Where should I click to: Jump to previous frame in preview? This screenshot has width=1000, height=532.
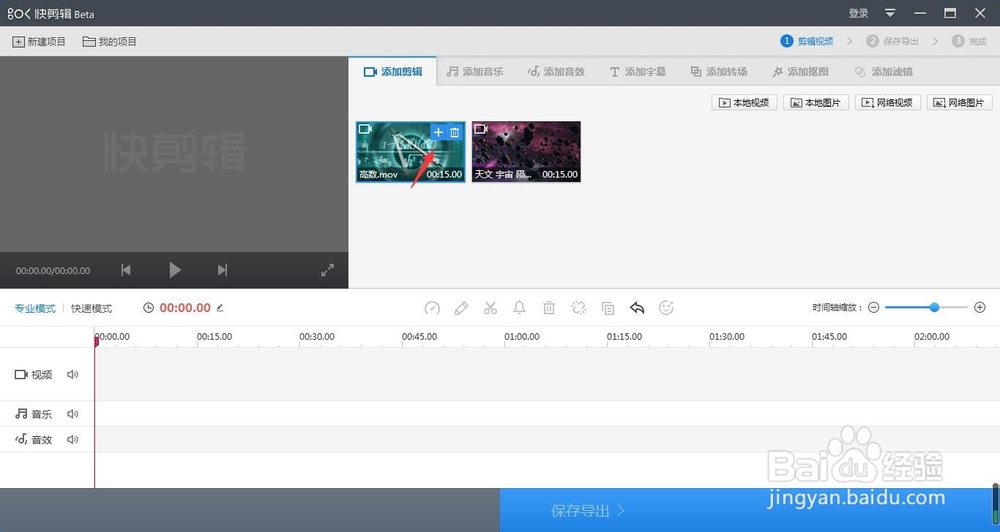[x=126, y=270]
